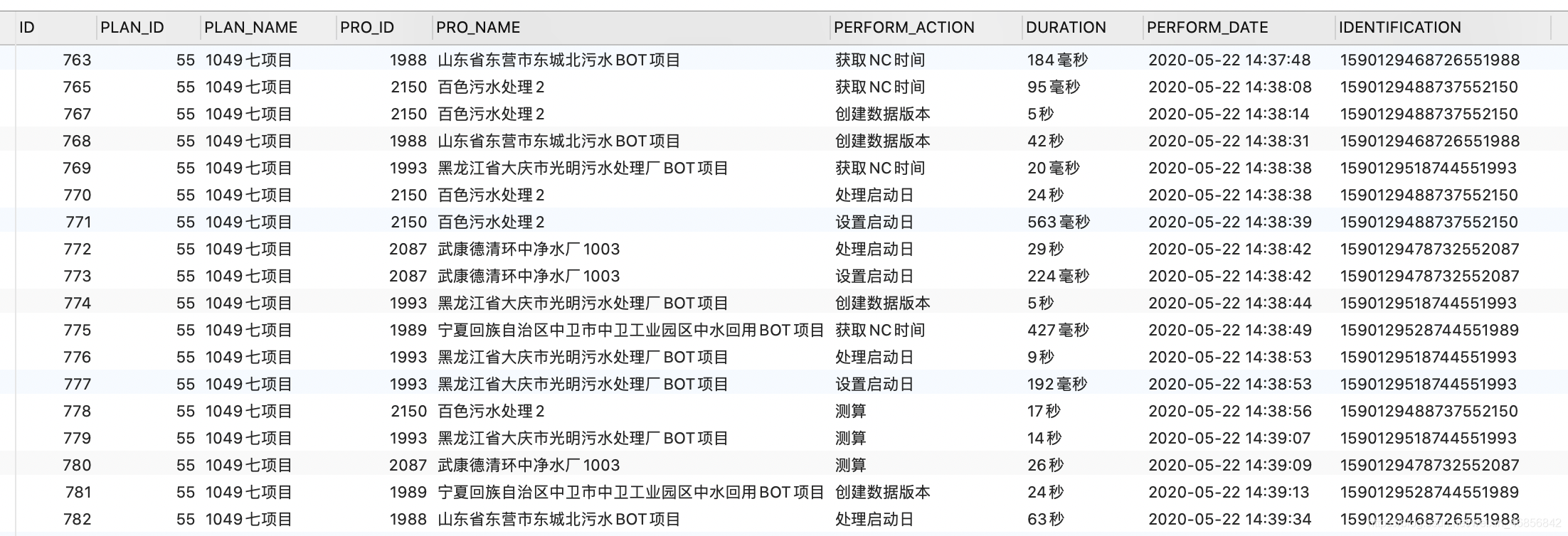Click PRO_ID cell 2087 in row 772
Screen dimensions: 1568x536
point(408,250)
